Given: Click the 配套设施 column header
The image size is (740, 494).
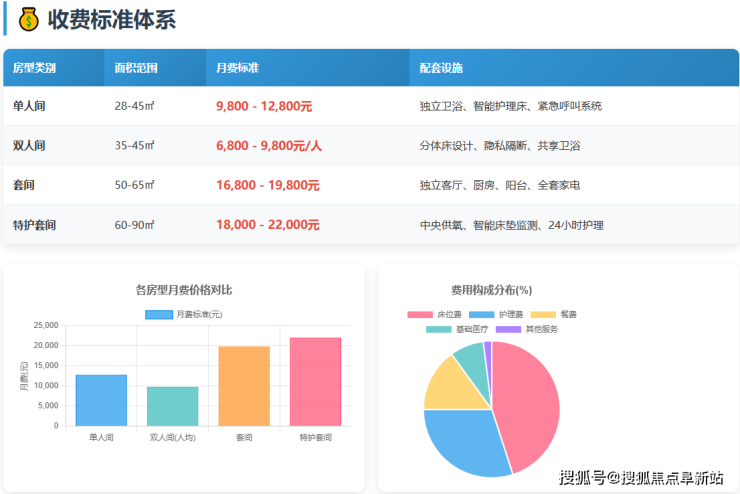Looking at the screenshot, I should 441,68.
